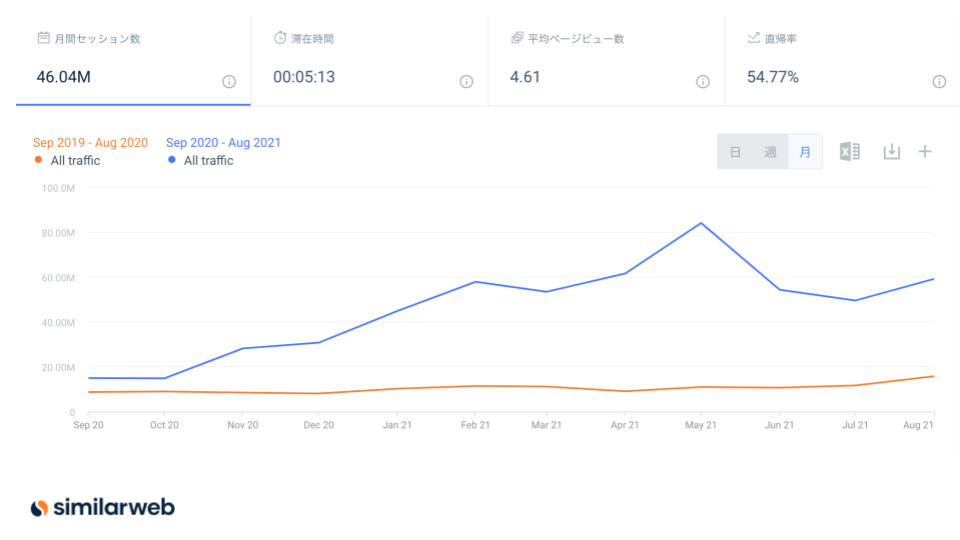The image size is (960, 540).
Task: Click info icon in 平均ページビュー数 card
Action: pos(703,82)
